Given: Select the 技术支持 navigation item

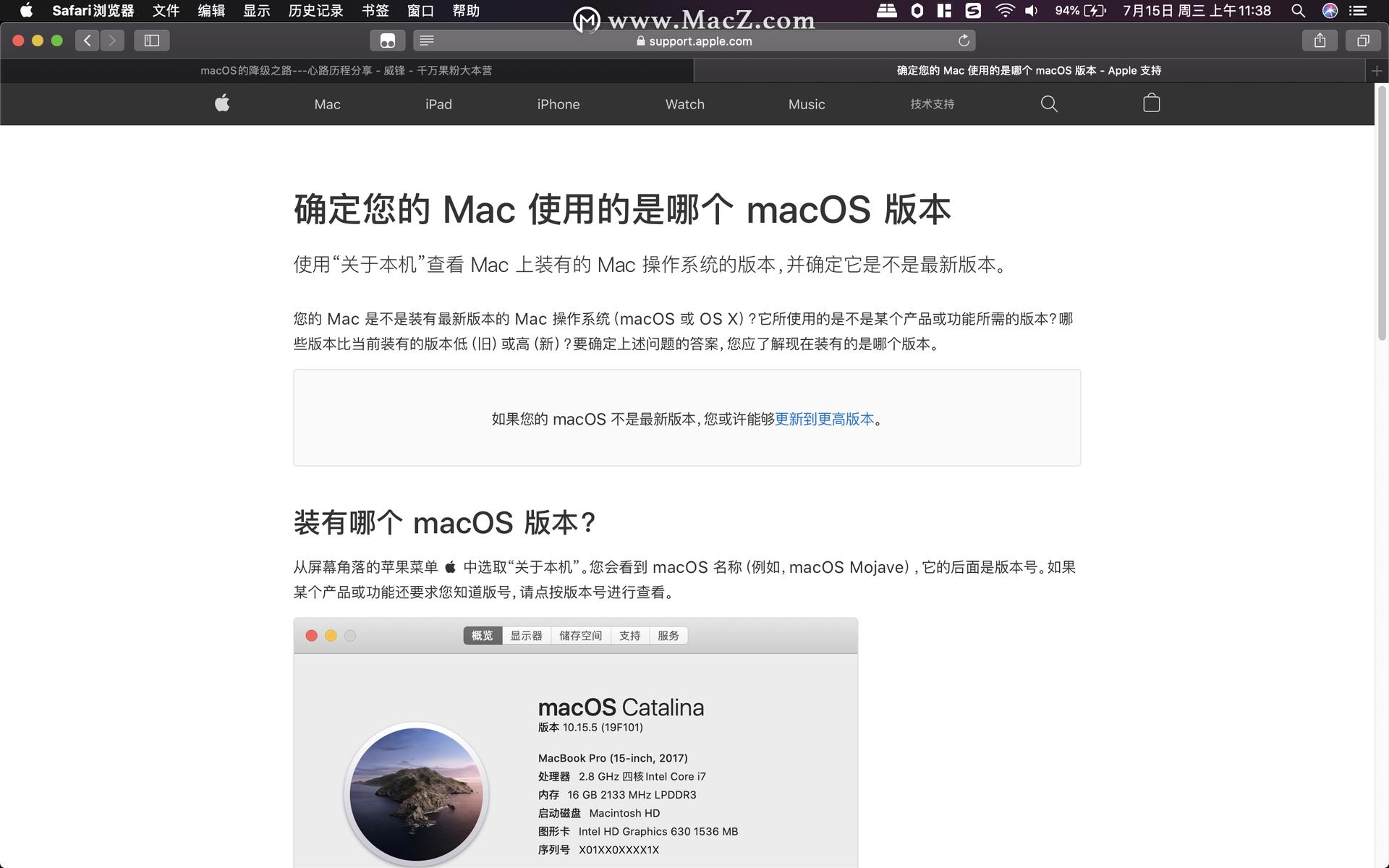Looking at the screenshot, I should [x=932, y=103].
